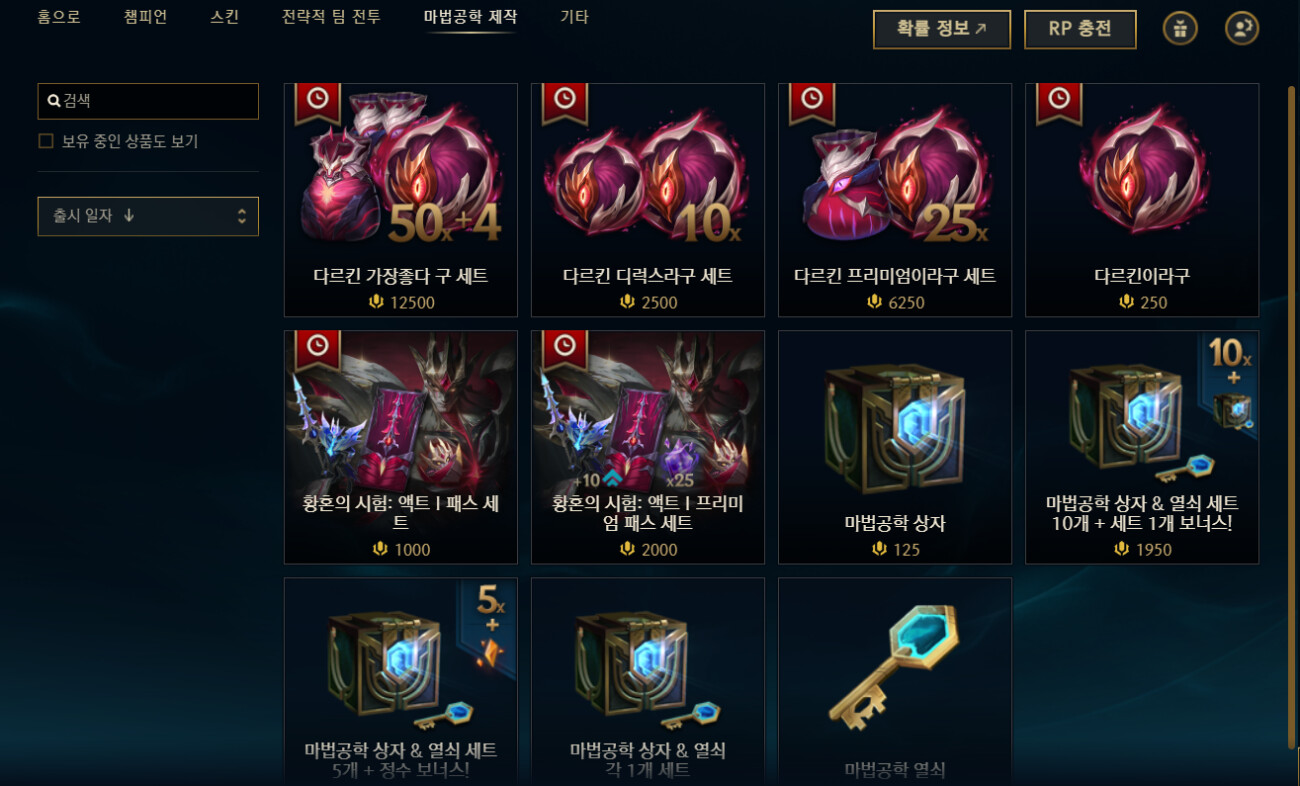Click the RP 충전 button
1300x786 pixels.
click(x=1080, y=29)
